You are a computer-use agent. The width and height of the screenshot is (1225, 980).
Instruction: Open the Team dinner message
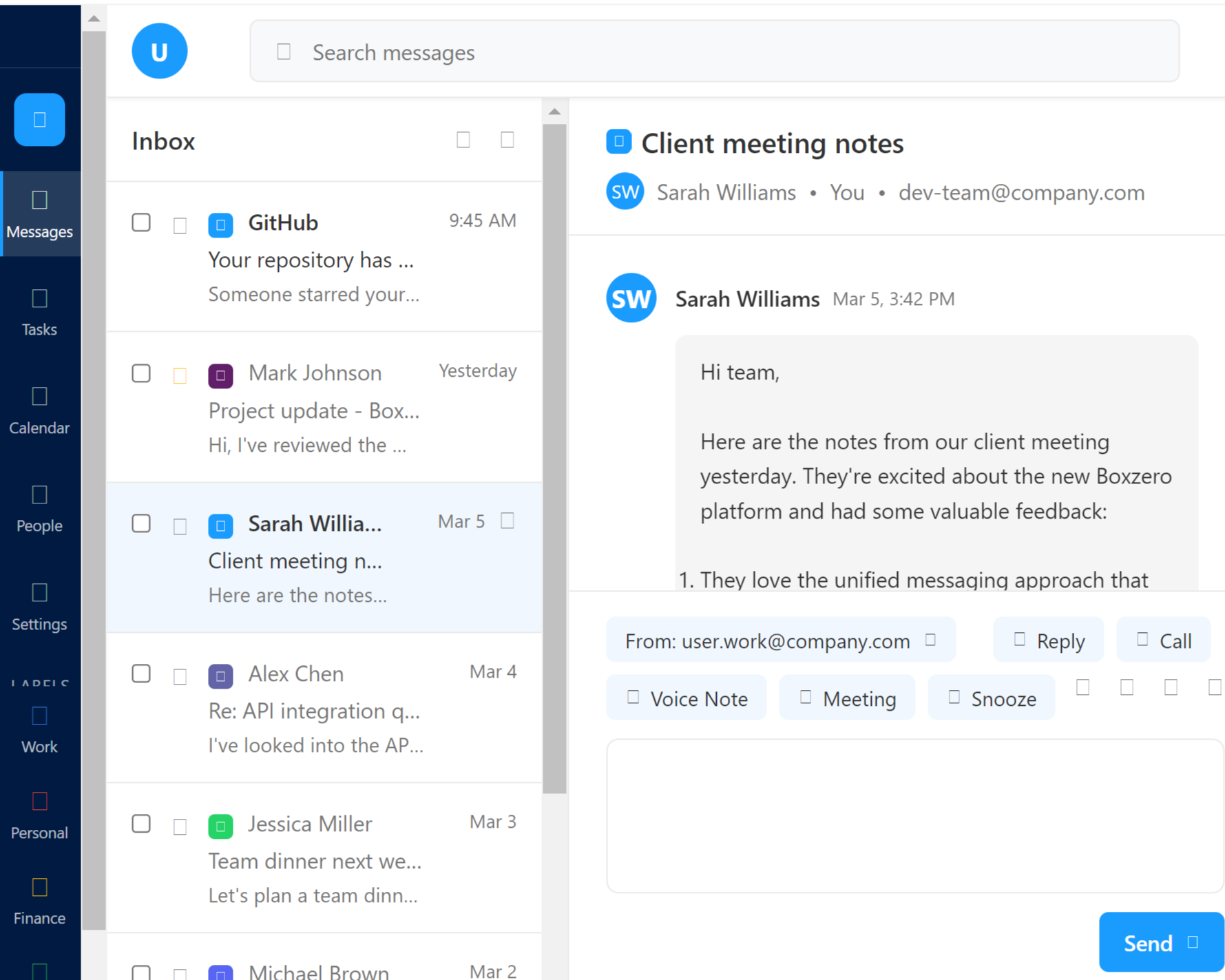(x=324, y=858)
